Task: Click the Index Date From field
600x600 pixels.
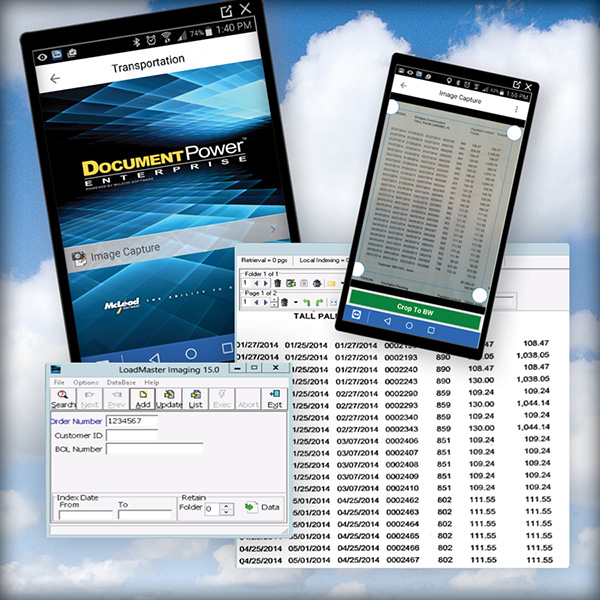Action: 86,515
